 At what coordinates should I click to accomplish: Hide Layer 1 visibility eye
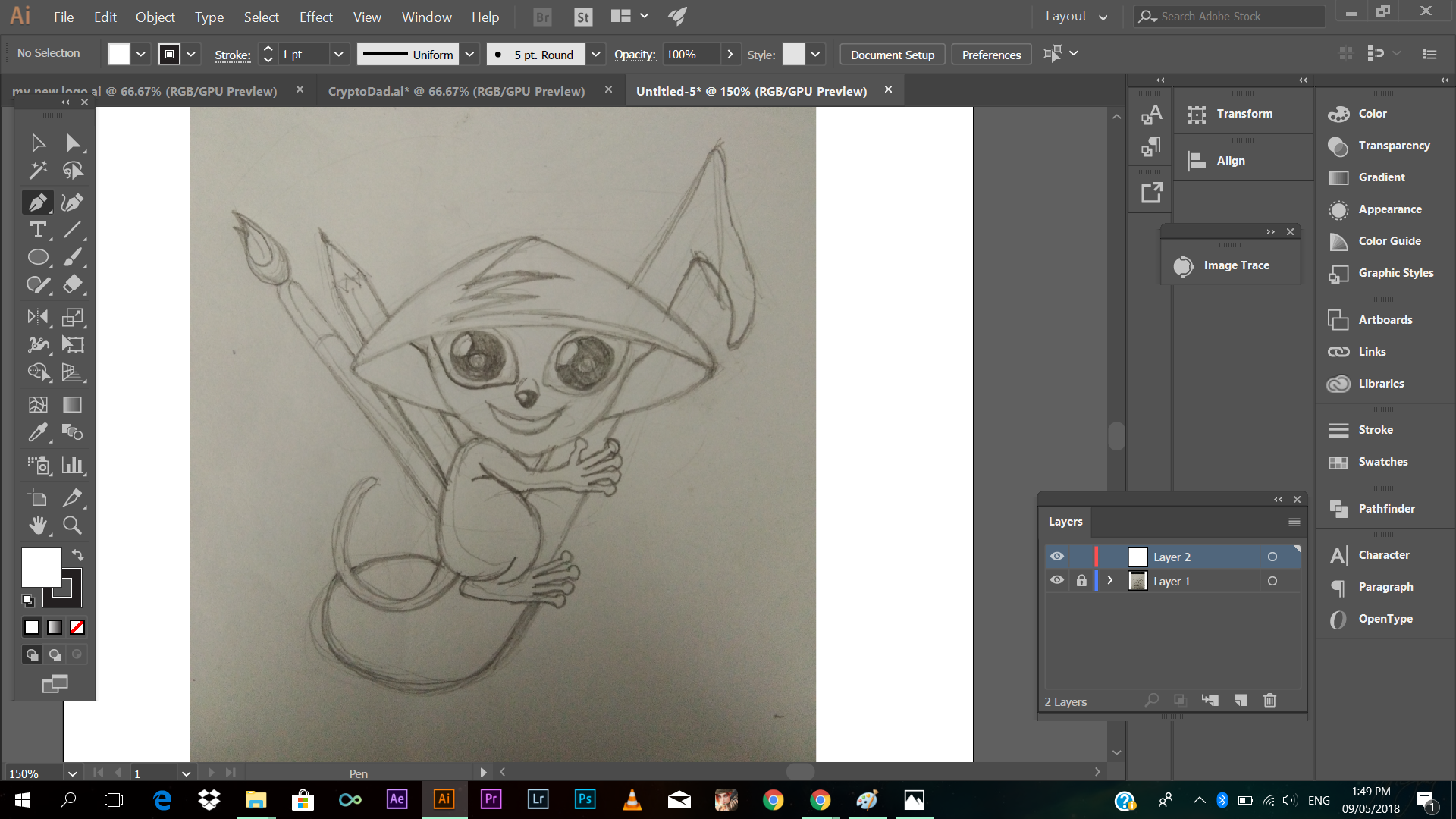(1057, 581)
